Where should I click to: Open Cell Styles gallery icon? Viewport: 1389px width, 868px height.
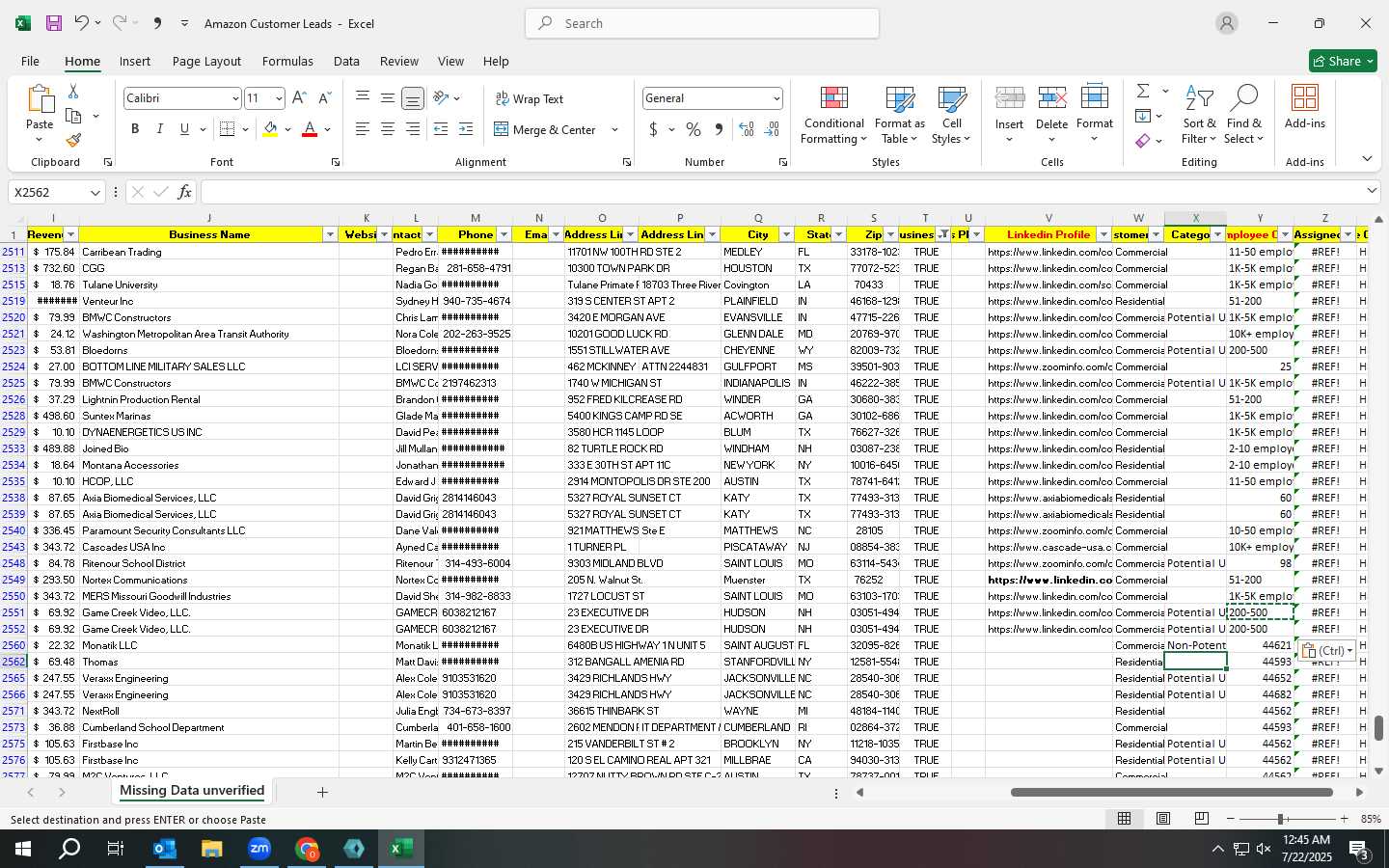click(x=952, y=98)
